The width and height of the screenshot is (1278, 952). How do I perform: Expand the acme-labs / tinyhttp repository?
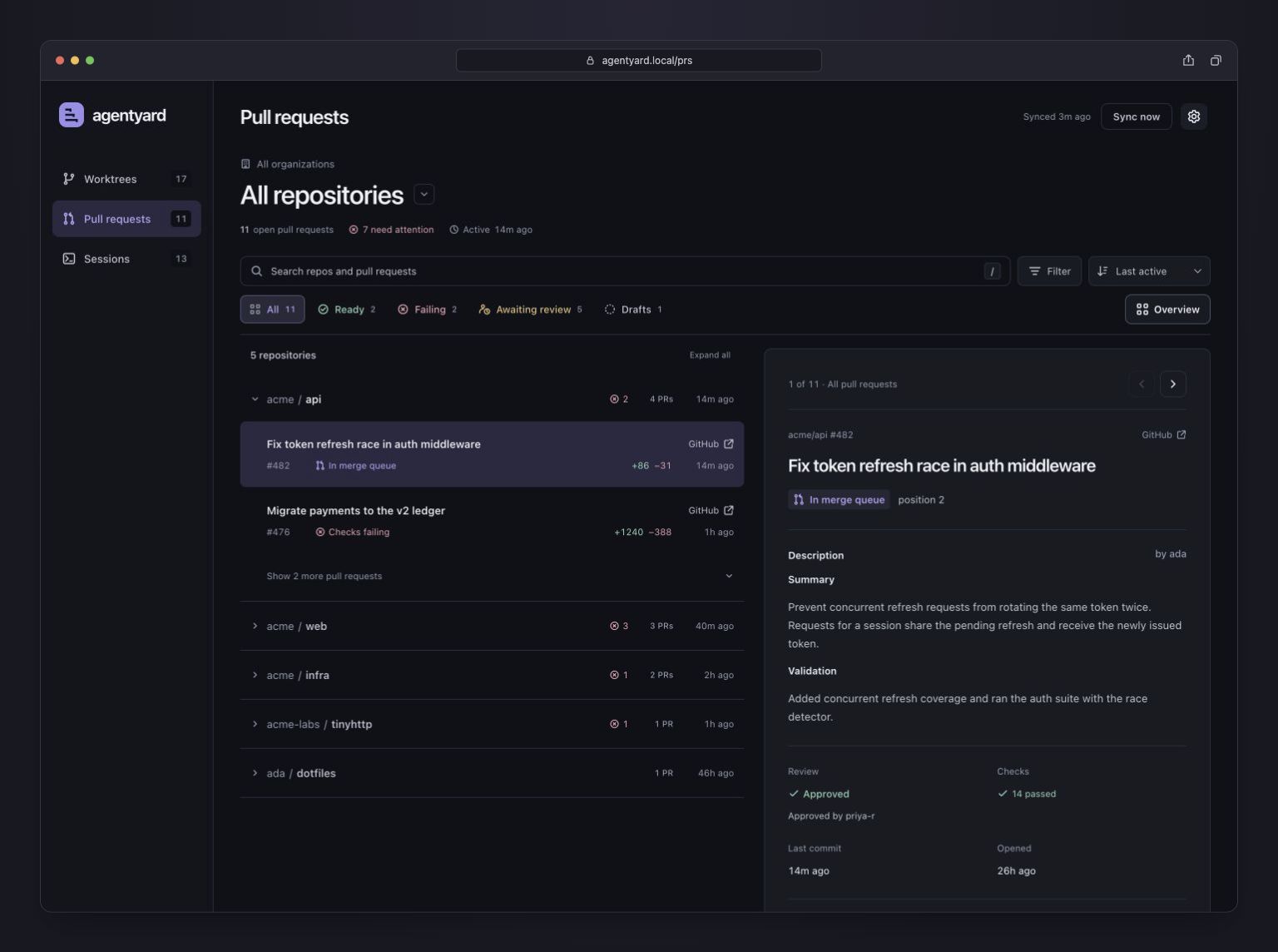pyautogui.click(x=255, y=724)
